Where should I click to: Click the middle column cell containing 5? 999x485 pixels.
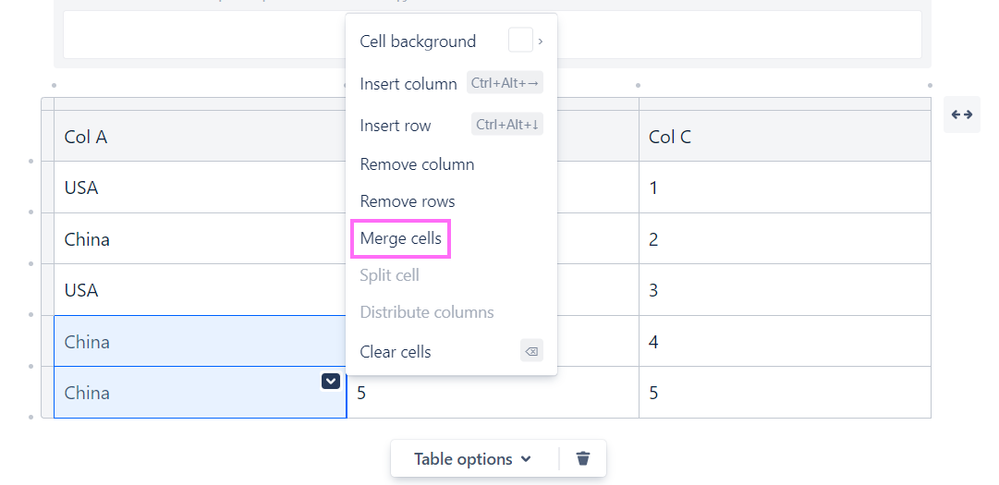492,393
